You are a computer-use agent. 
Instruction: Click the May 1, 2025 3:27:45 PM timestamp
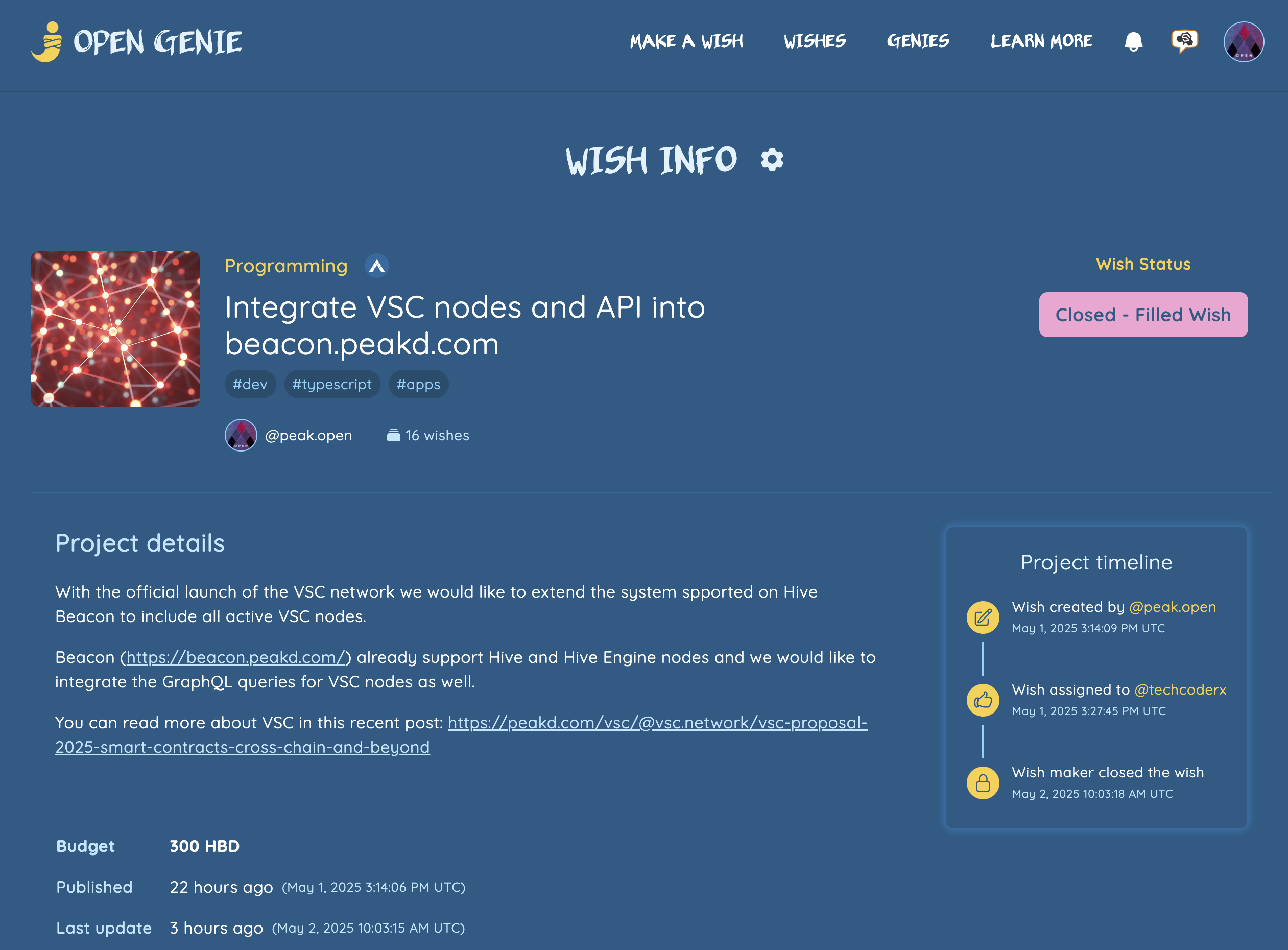pos(1088,711)
